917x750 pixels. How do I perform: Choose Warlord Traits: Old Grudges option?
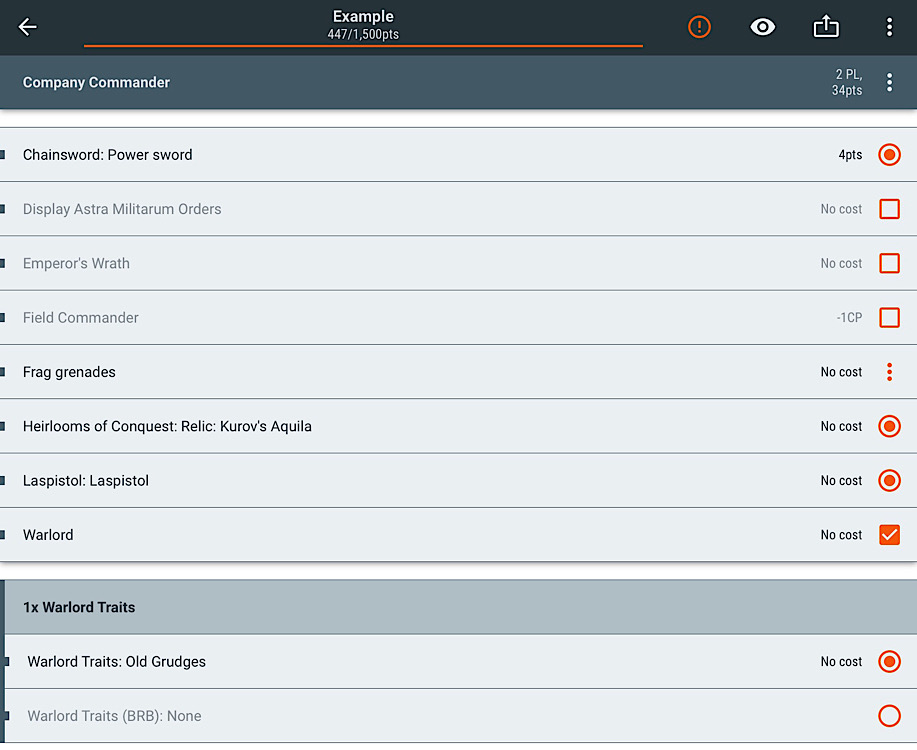tap(889, 662)
